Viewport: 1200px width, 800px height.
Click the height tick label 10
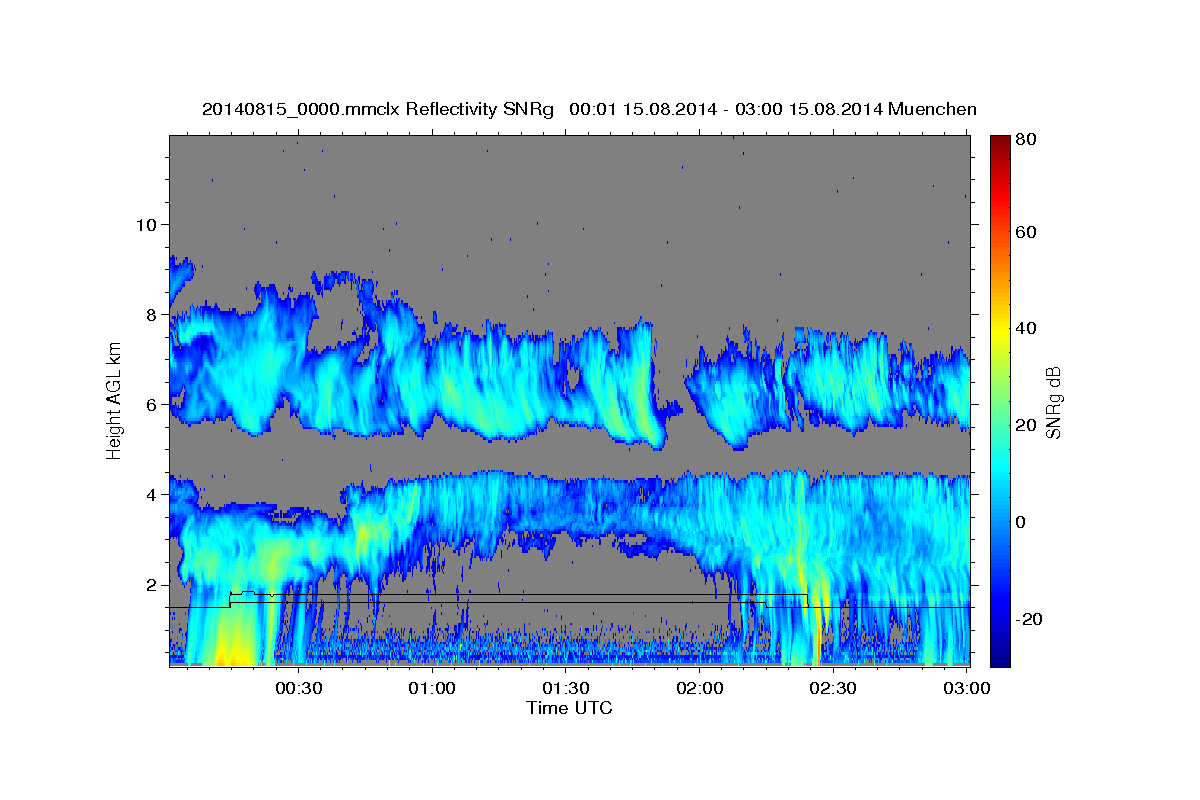[x=146, y=224]
